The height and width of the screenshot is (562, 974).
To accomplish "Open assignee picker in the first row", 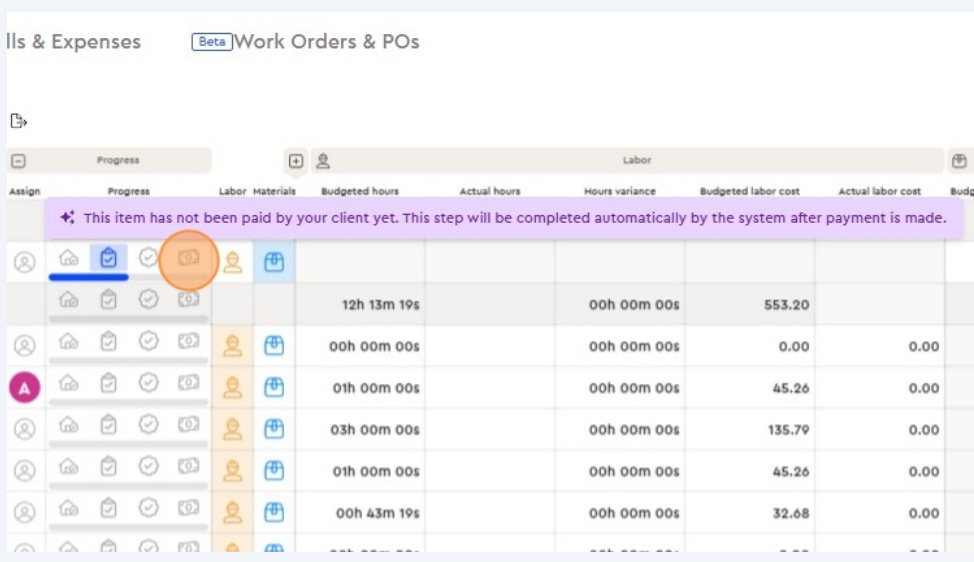I will [x=24, y=262].
